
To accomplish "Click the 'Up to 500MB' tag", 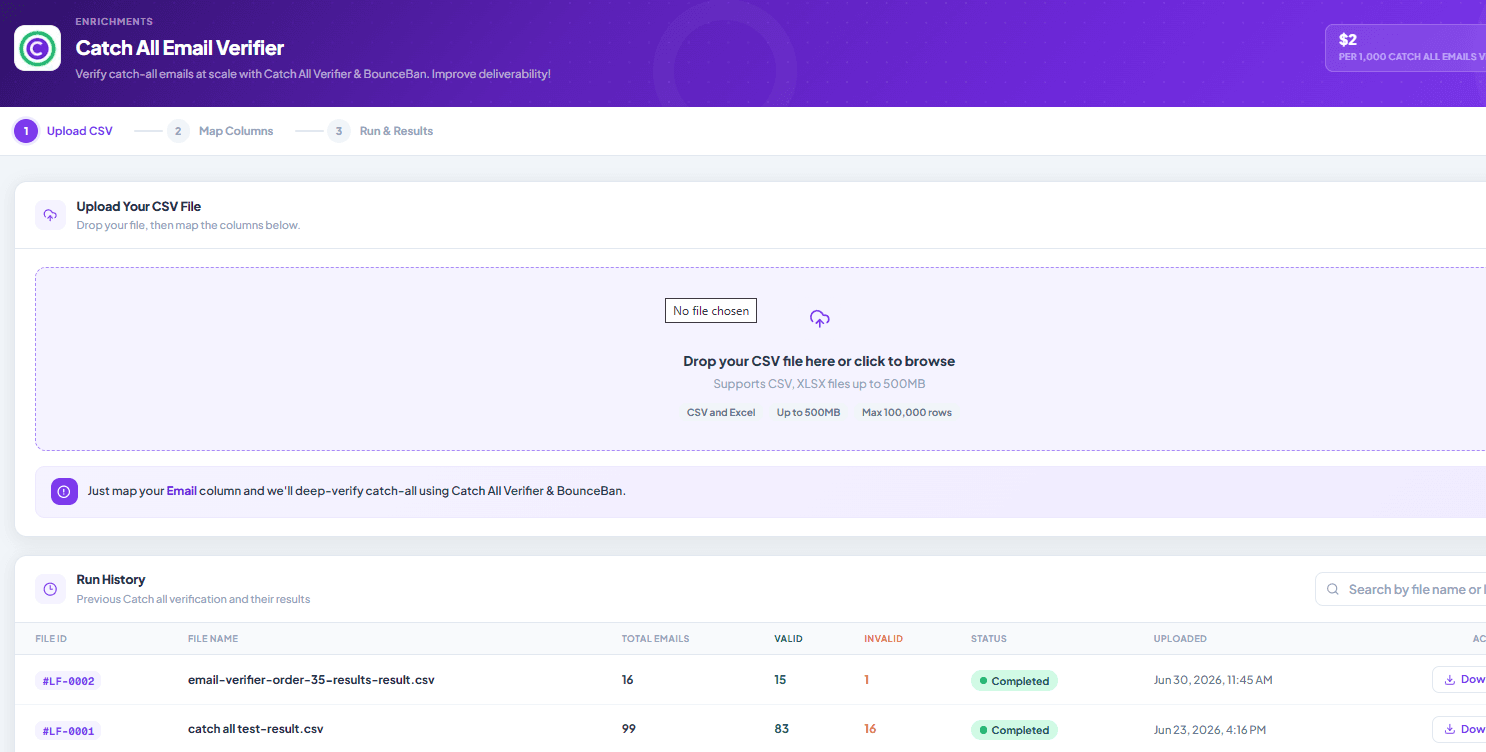I will click(809, 413).
